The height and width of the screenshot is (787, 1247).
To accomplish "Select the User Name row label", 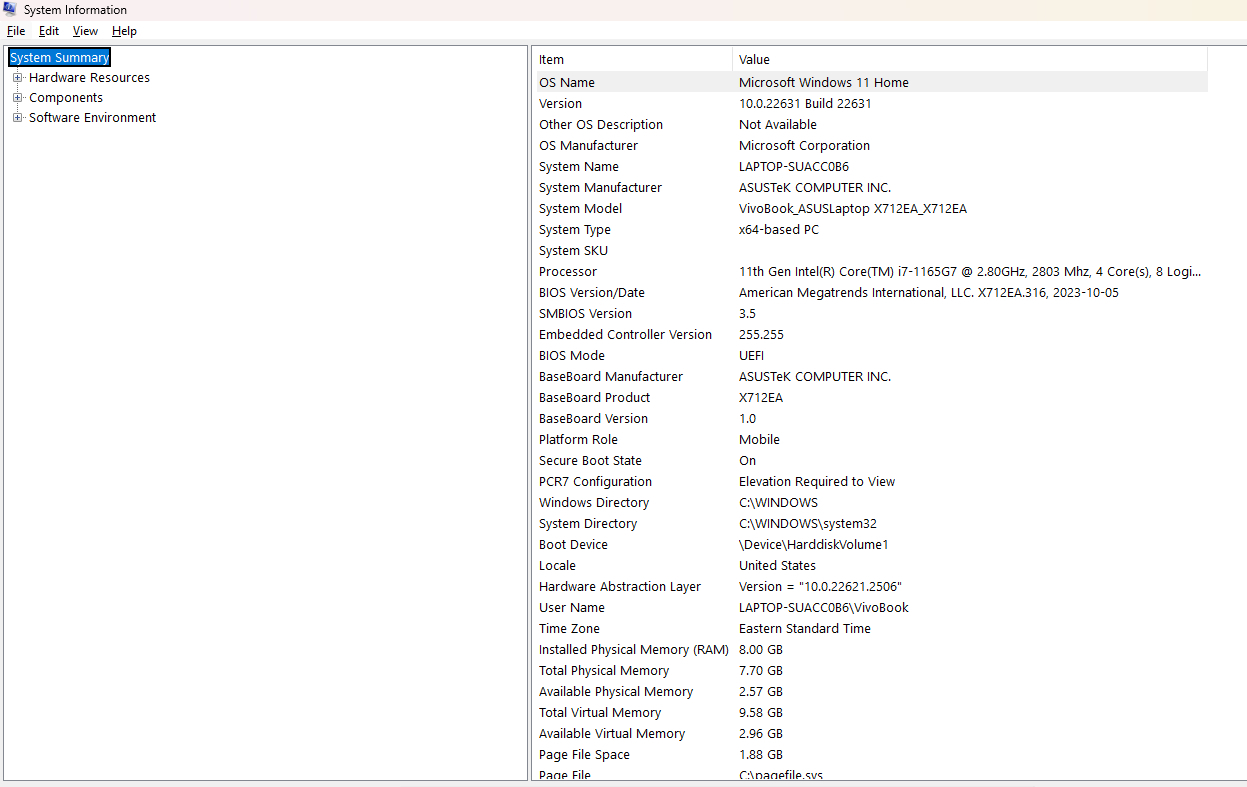I will 572,608.
